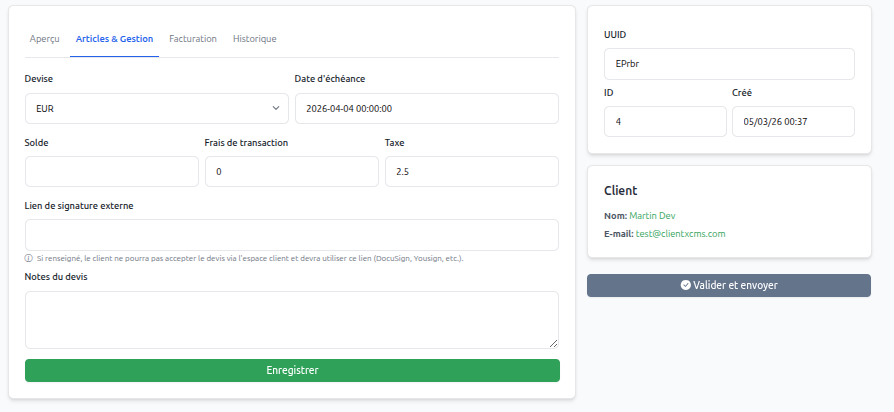Screen dimensions: 894x412
Task: Focus the Date d'échéance input field
Action: pos(426,108)
